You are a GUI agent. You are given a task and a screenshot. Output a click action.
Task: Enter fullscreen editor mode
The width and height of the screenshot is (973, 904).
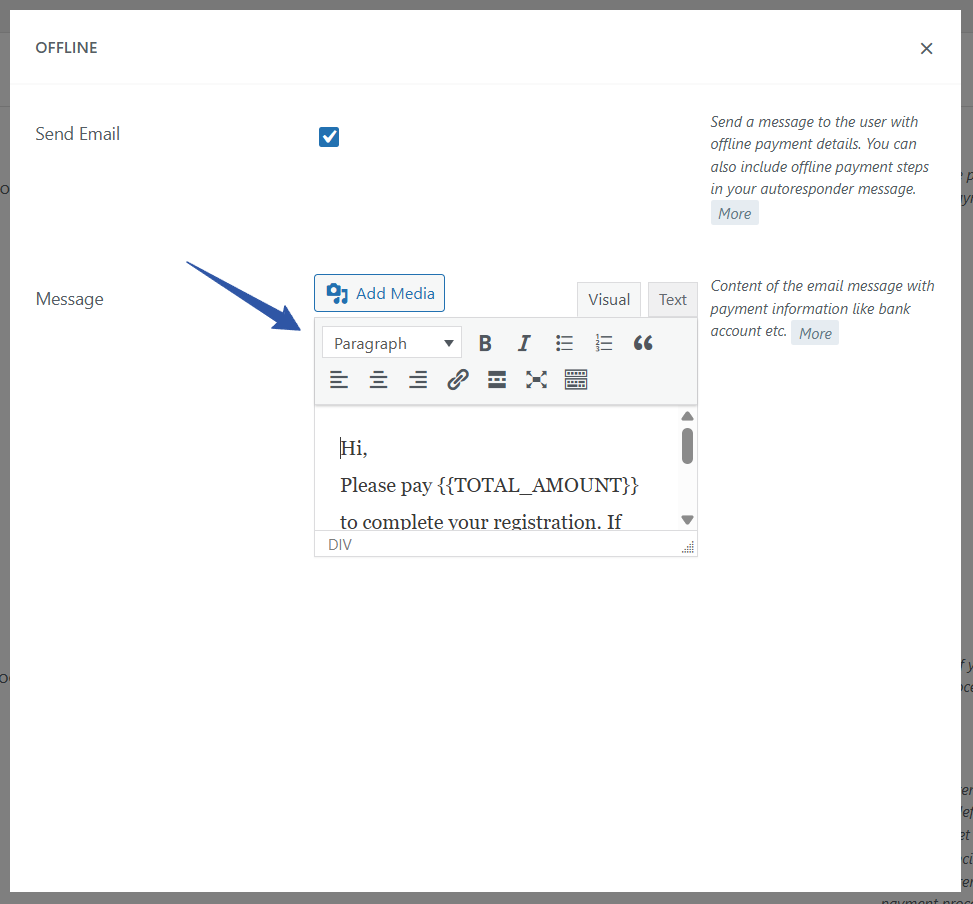[x=537, y=380]
